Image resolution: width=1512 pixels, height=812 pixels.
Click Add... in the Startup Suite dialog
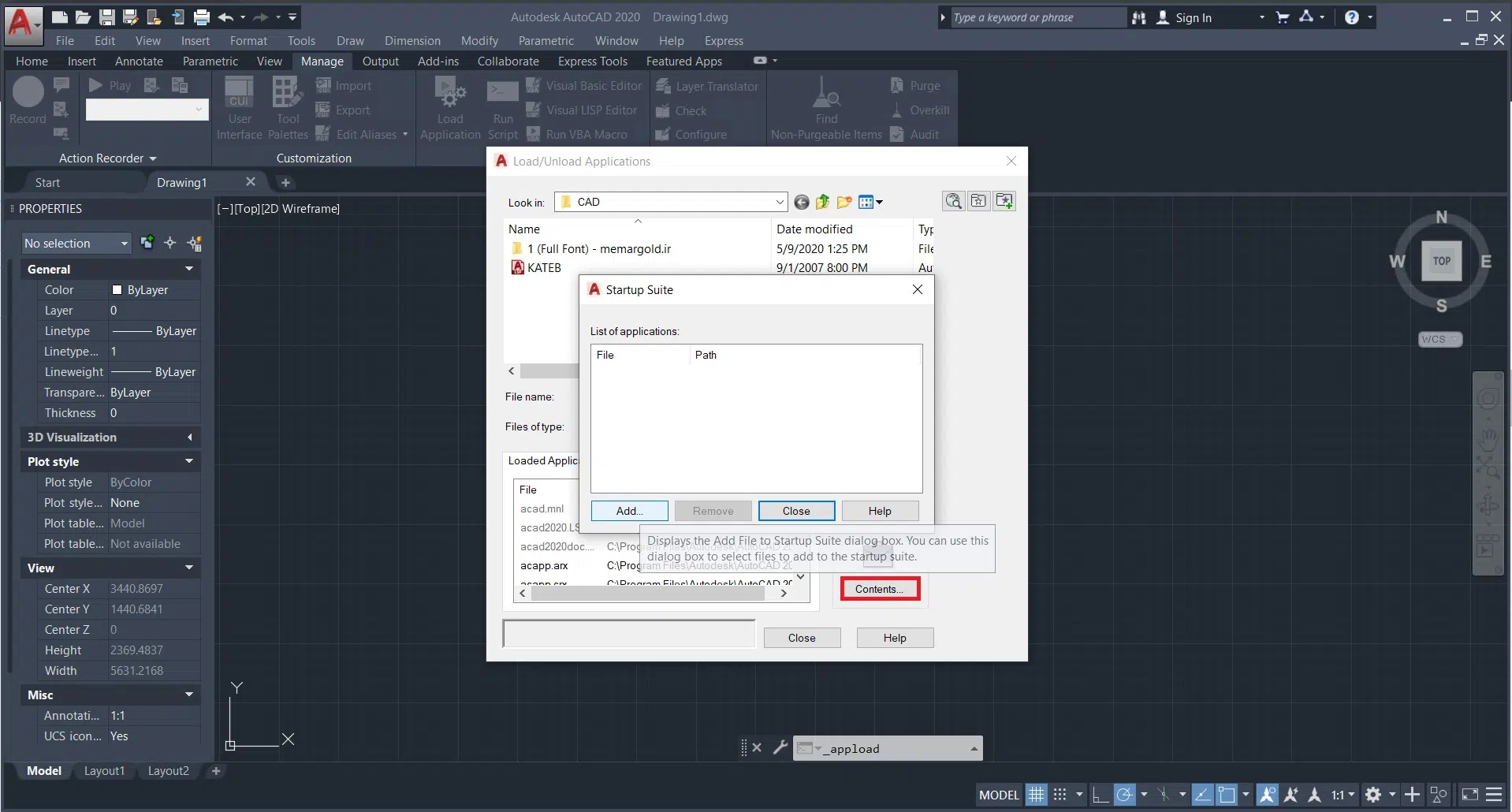click(629, 511)
